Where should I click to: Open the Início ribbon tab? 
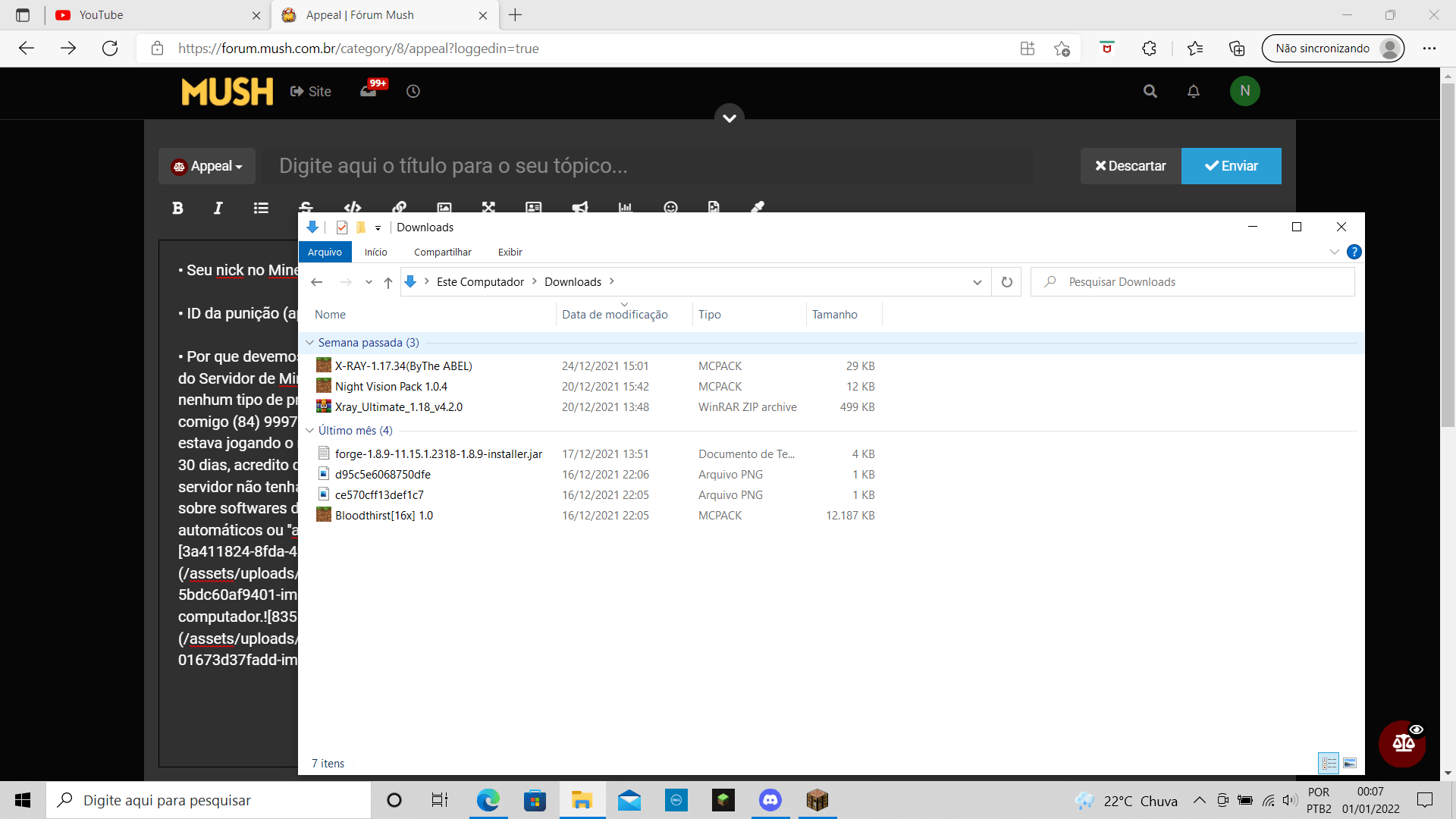coord(376,252)
